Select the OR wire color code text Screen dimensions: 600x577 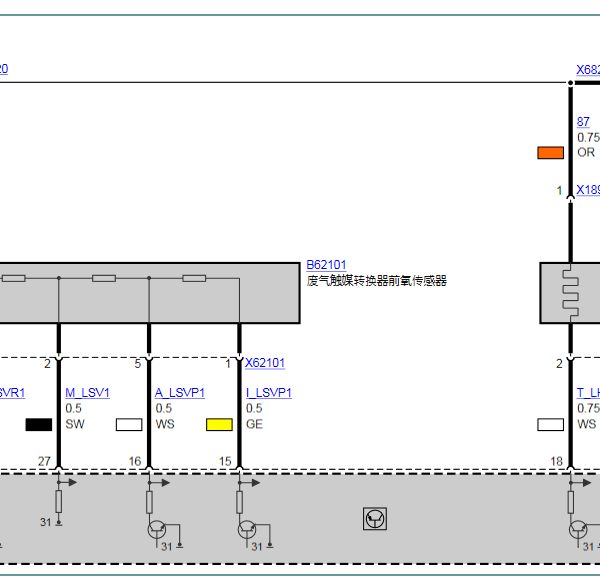click(x=586, y=152)
